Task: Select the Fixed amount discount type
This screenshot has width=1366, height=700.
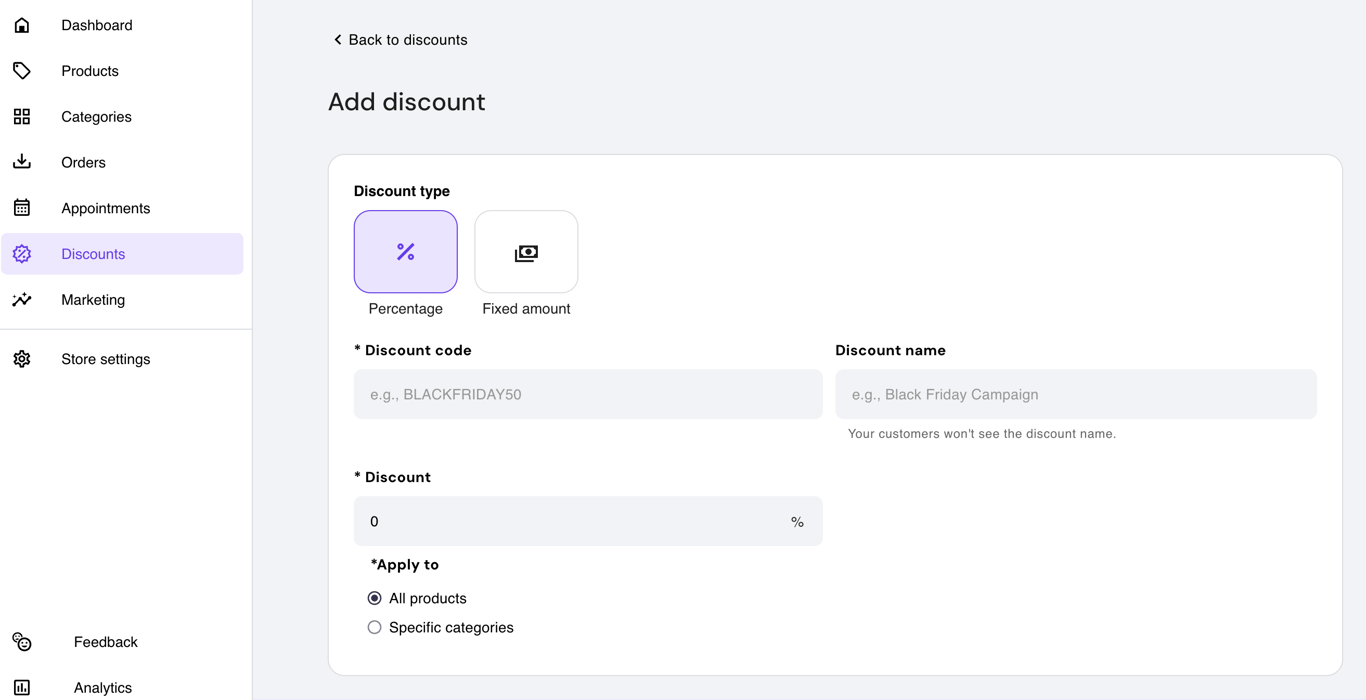Action: pos(526,252)
